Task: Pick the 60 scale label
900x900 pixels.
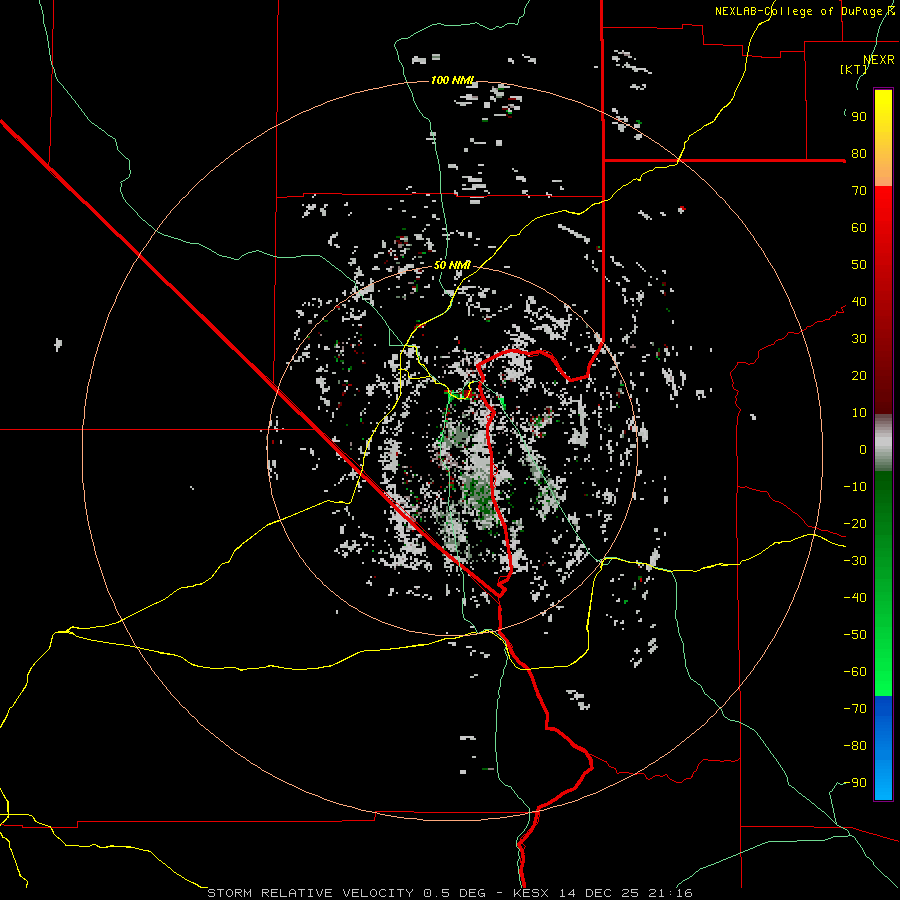Action: [859, 228]
